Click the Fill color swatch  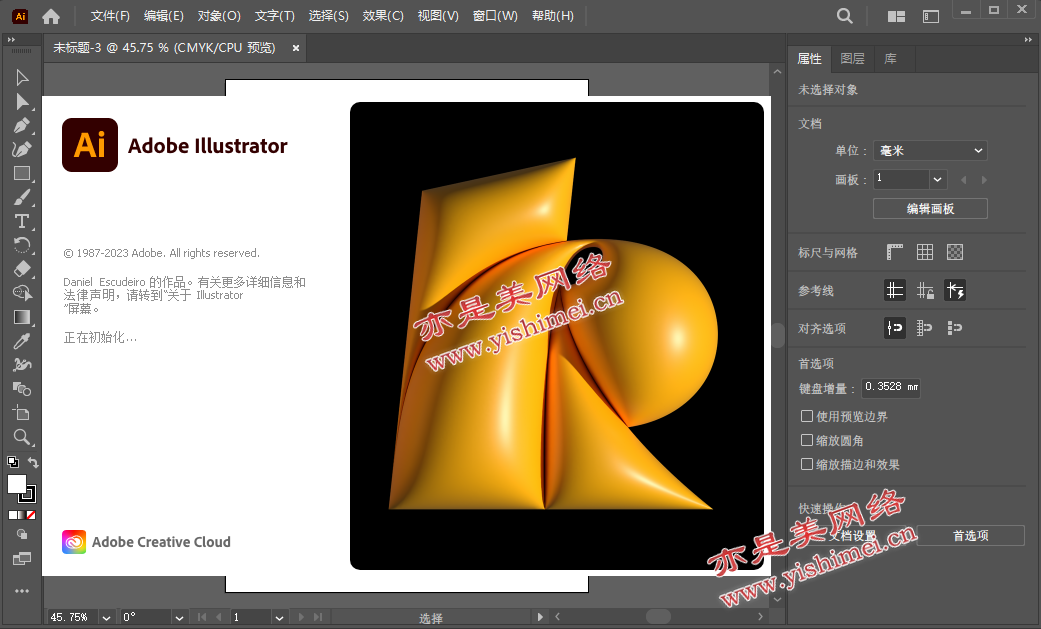(17, 484)
